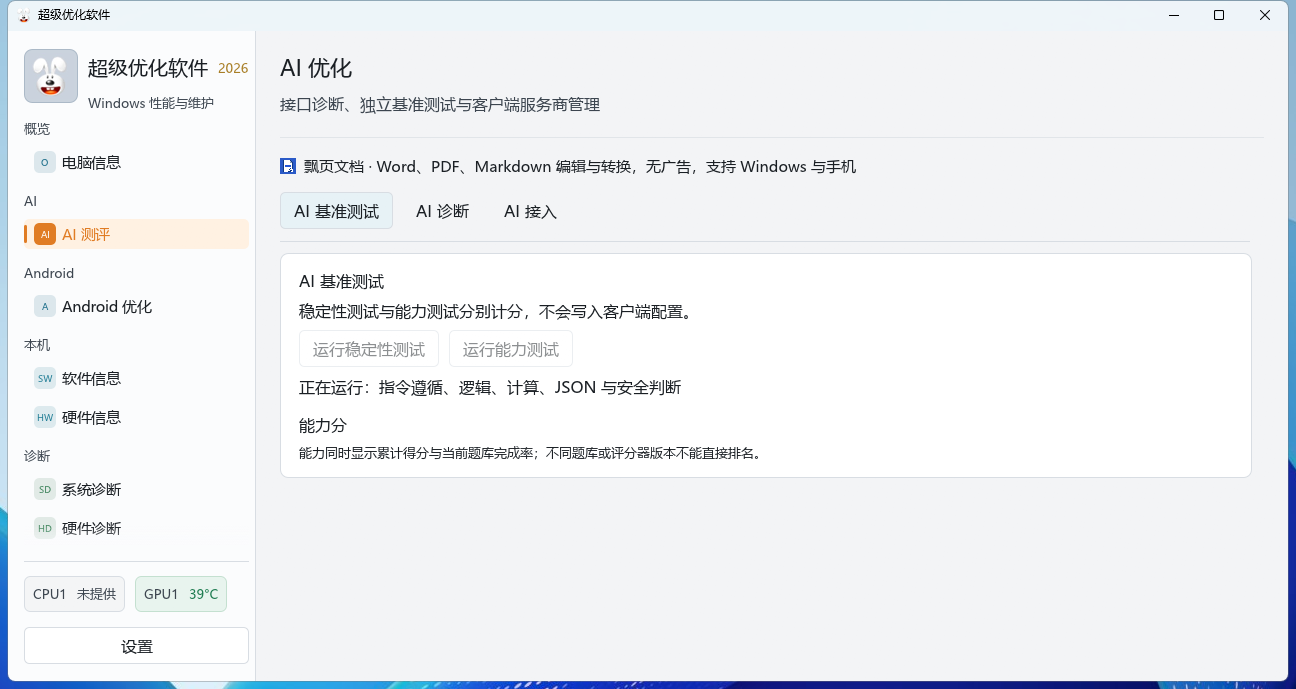Click the HD 硬件诊断 icon

click(45, 528)
